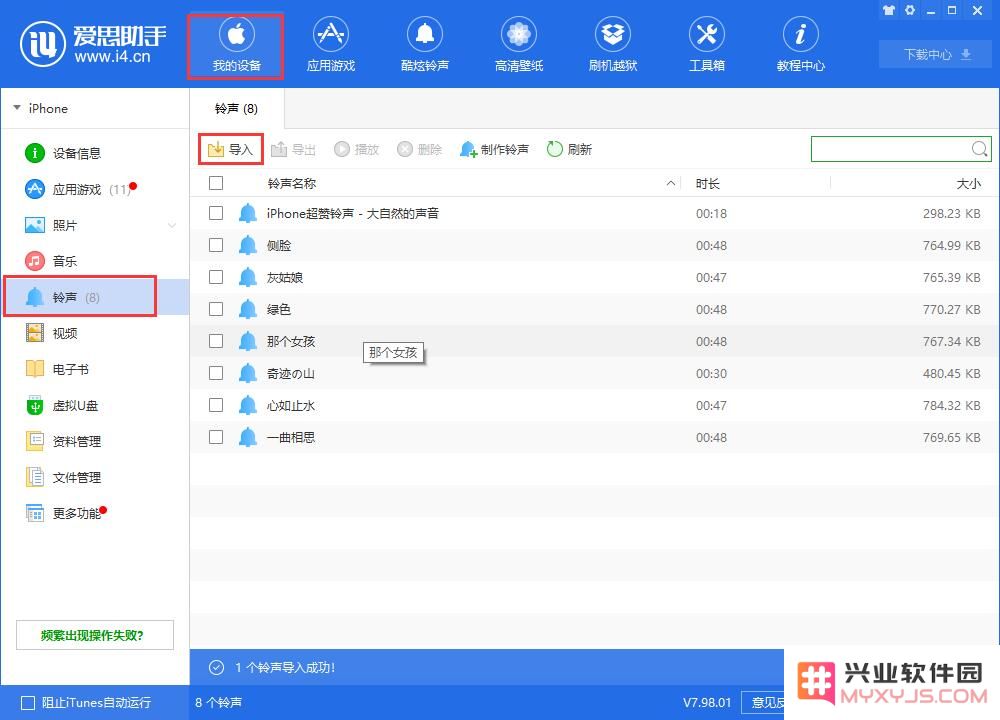Open 刷机越狱 flashing section
Image resolution: width=1000 pixels, height=720 pixels.
(613, 46)
